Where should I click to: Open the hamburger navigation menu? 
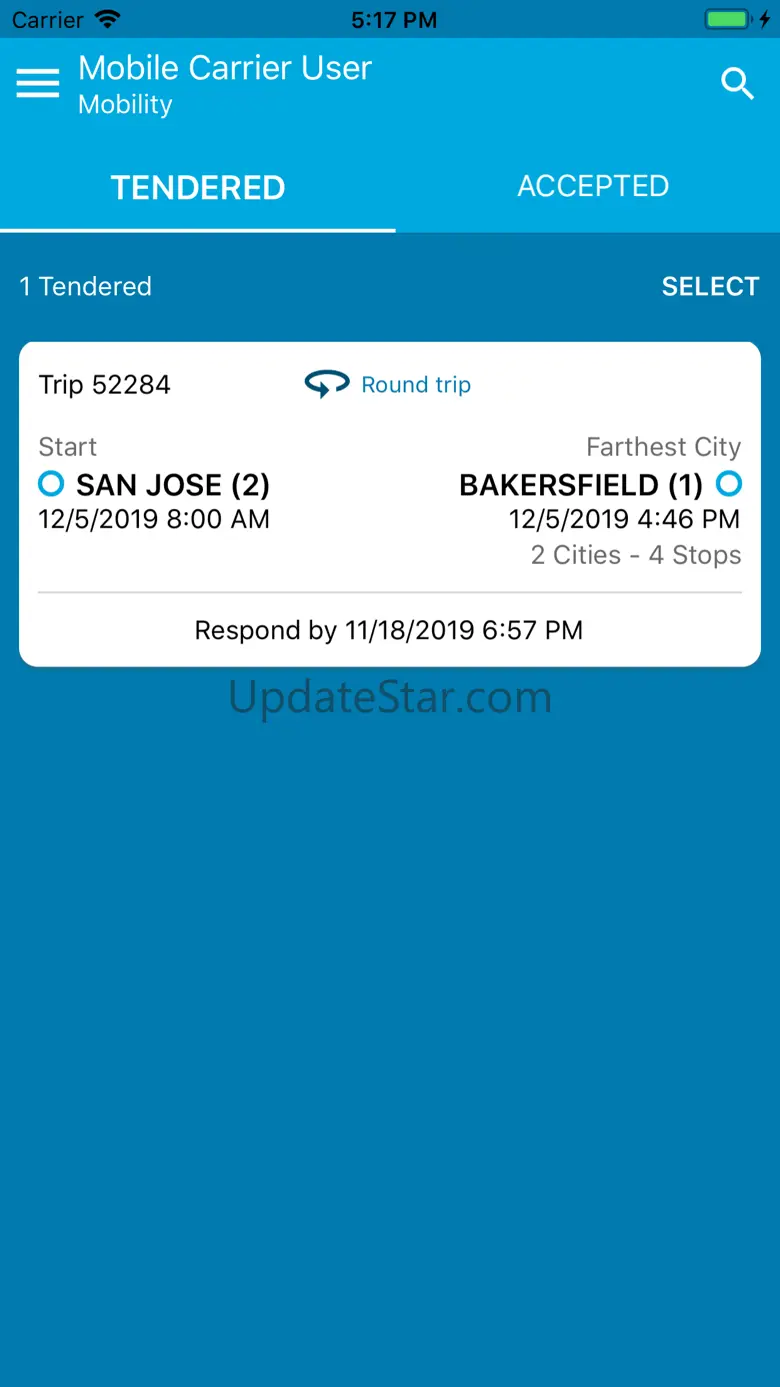[38, 84]
